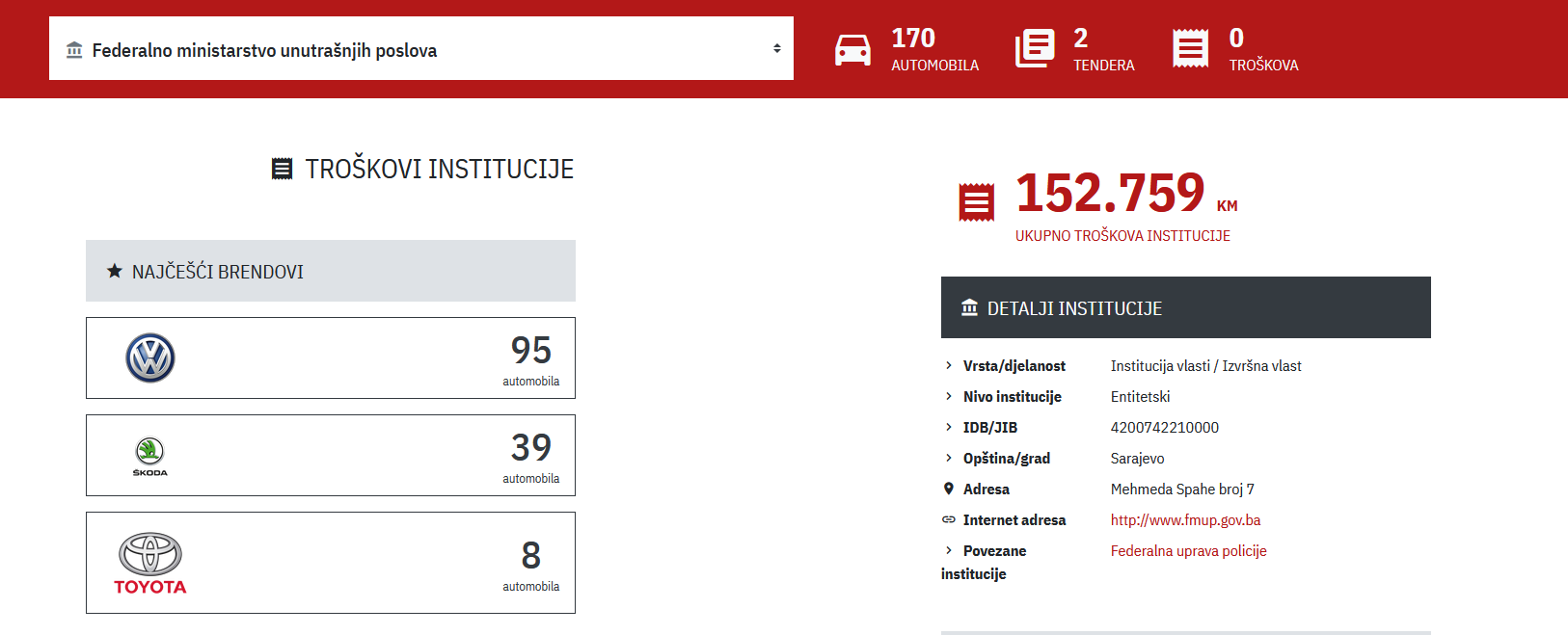Screen dimensions: 1568x635
Task: Click the Nivo institucije label
Action: [x=1012, y=397]
